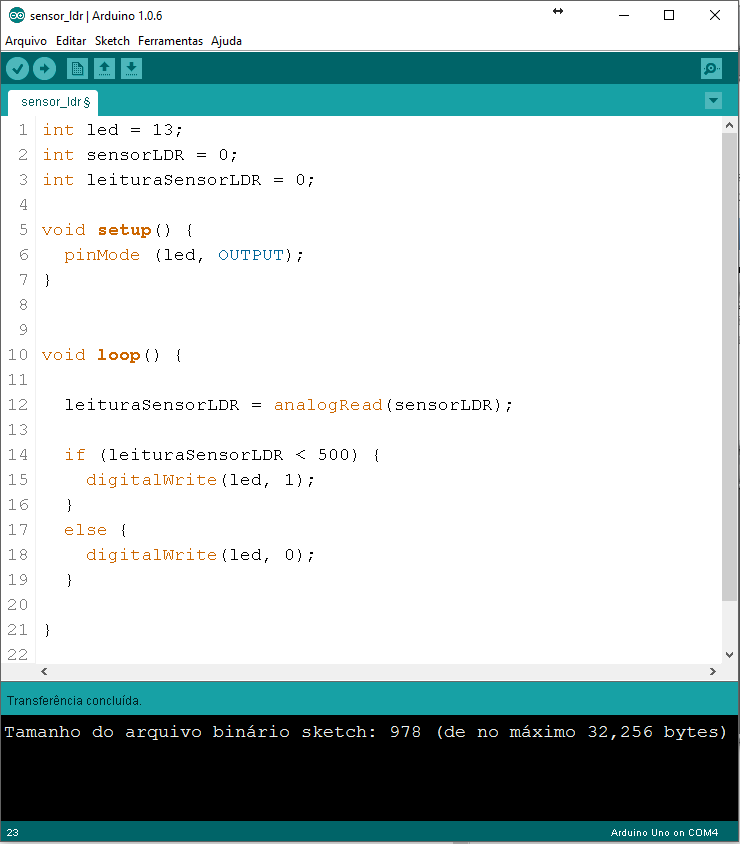The width and height of the screenshot is (740, 844).
Task: Open a sketch with up-arrow icon
Action: [x=104, y=68]
